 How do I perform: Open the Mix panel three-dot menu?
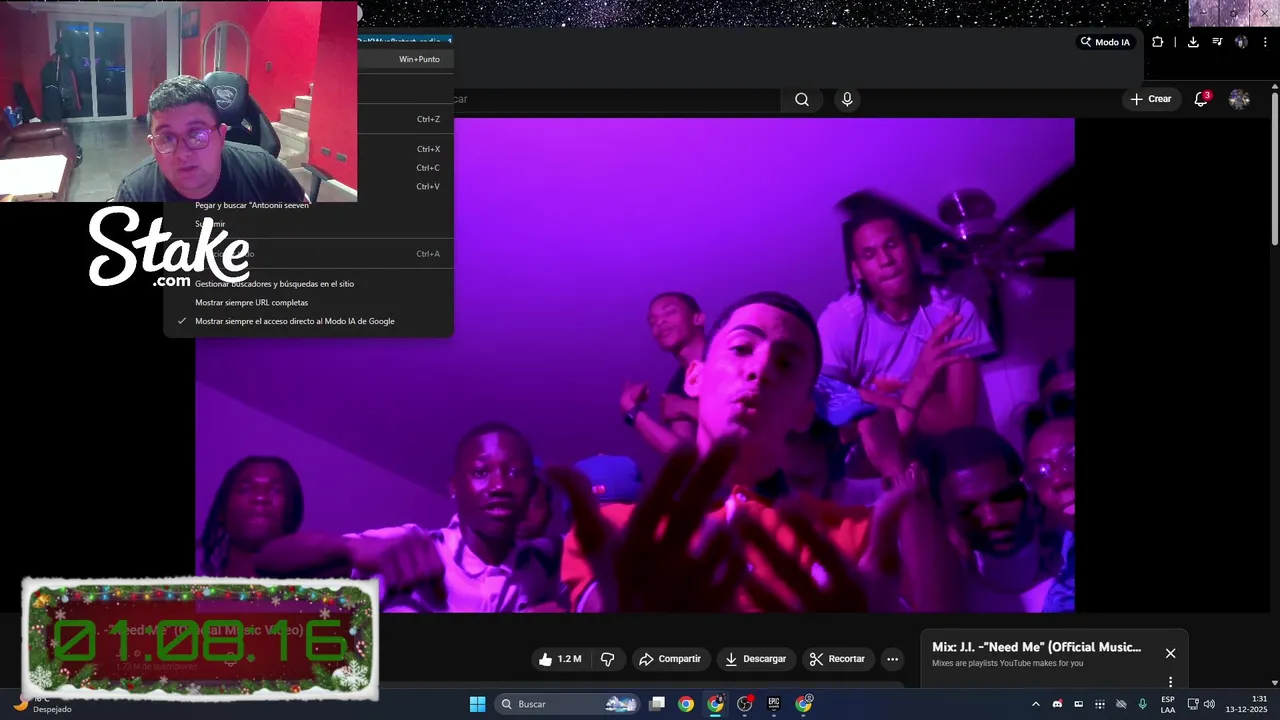click(x=1170, y=682)
